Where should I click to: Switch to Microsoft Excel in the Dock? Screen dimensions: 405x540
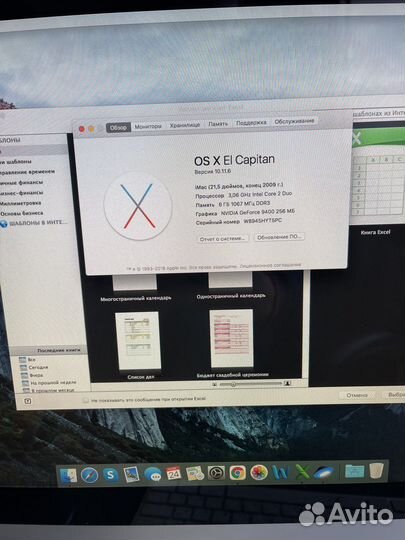click(302, 472)
